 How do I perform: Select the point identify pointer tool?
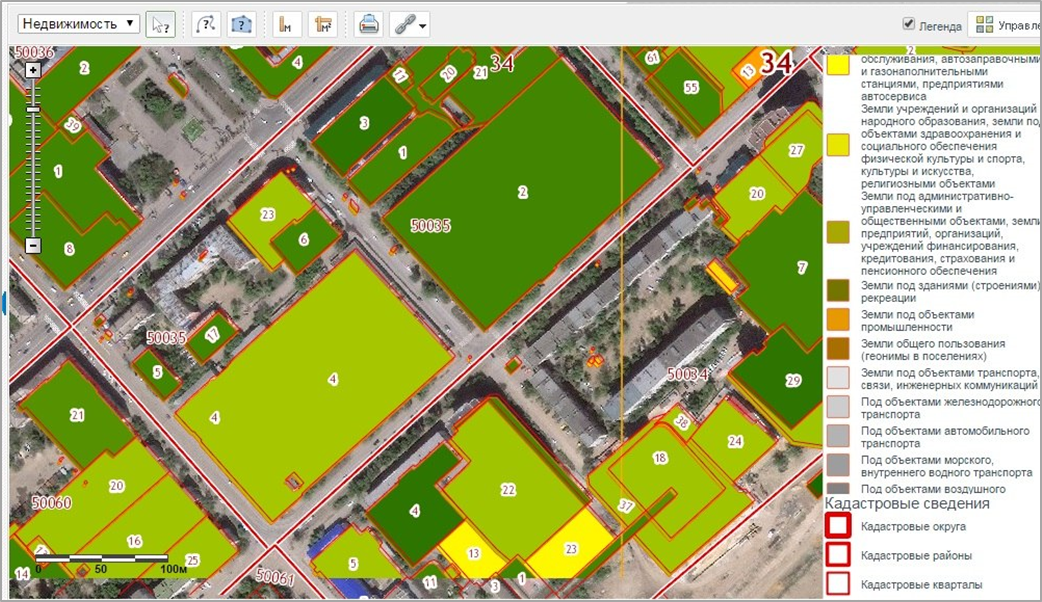click(x=160, y=25)
